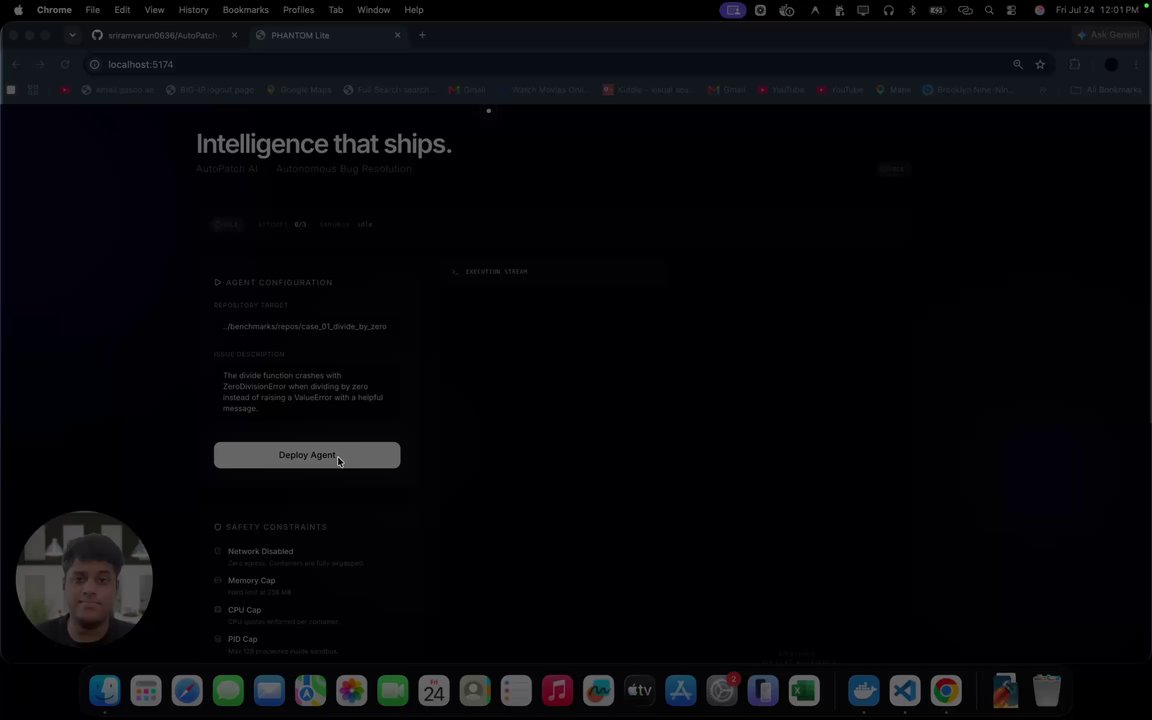
Task: Open FaceTime from the Dock
Action: click(x=393, y=691)
